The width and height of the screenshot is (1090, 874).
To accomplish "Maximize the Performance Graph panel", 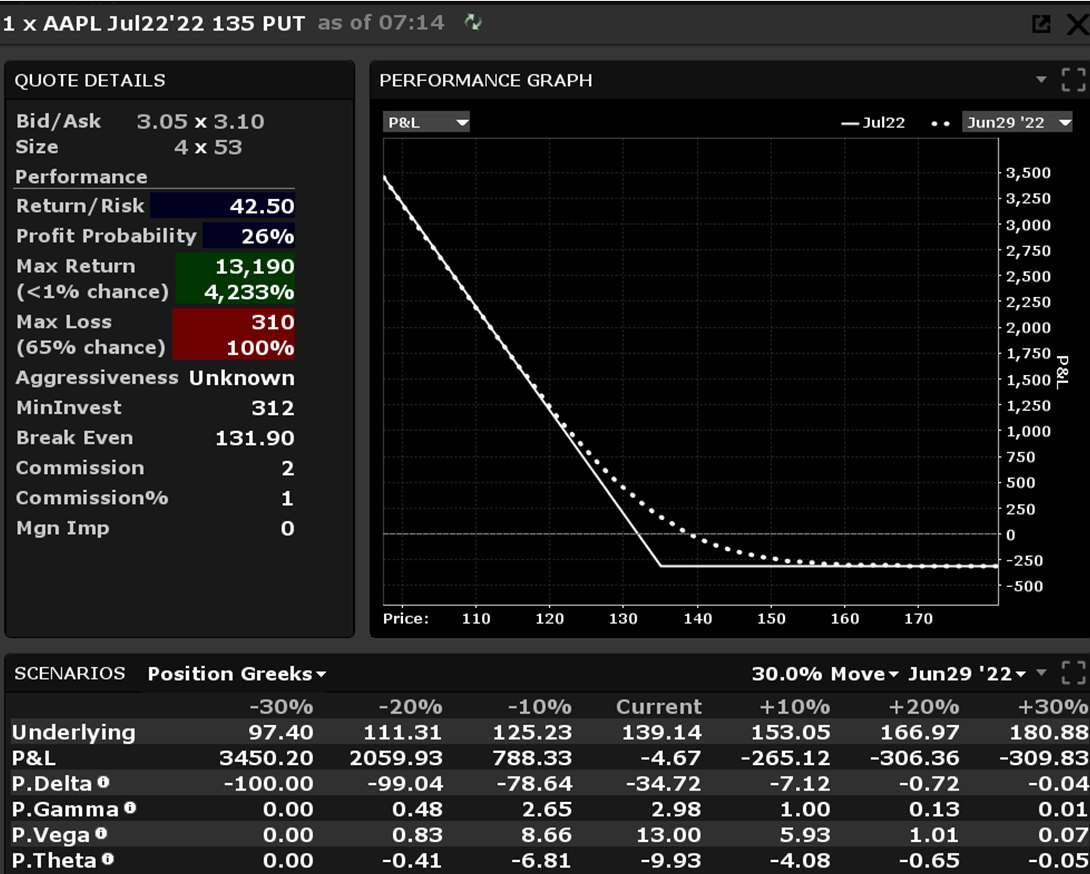I will click(x=1073, y=80).
